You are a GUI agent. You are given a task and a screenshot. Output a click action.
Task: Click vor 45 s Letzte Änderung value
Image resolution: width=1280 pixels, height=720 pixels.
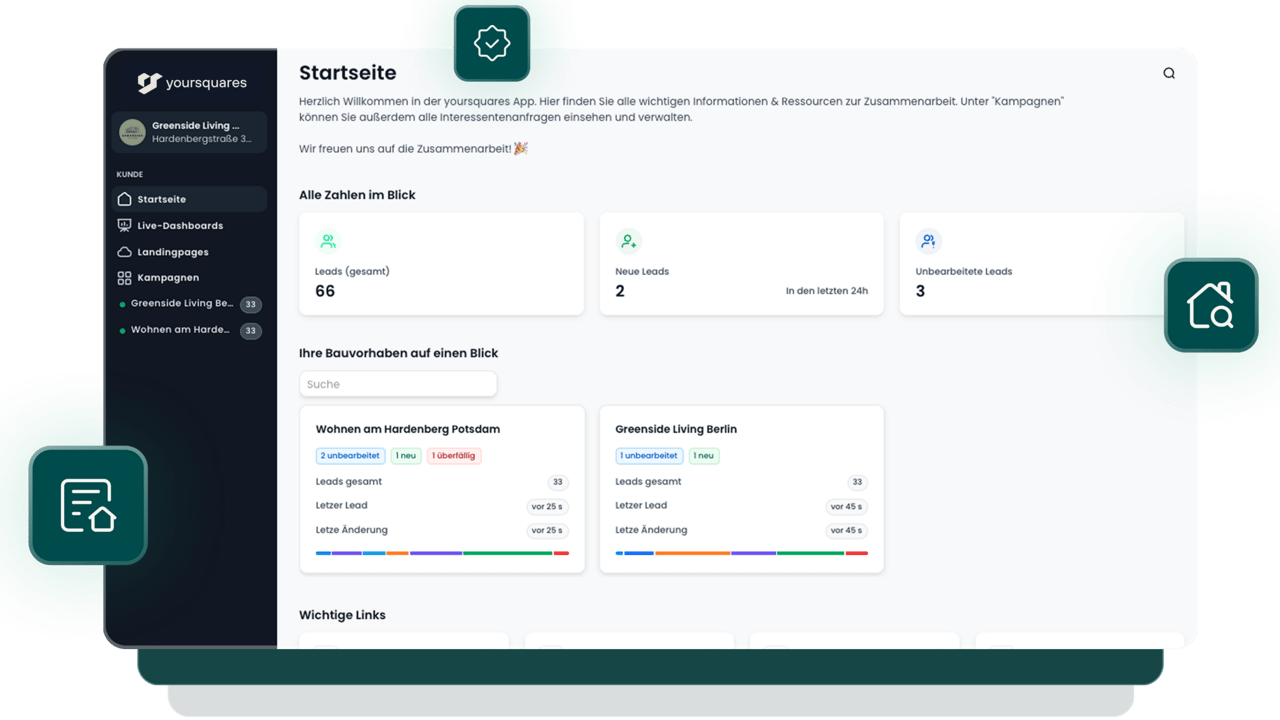[x=846, y=531]
